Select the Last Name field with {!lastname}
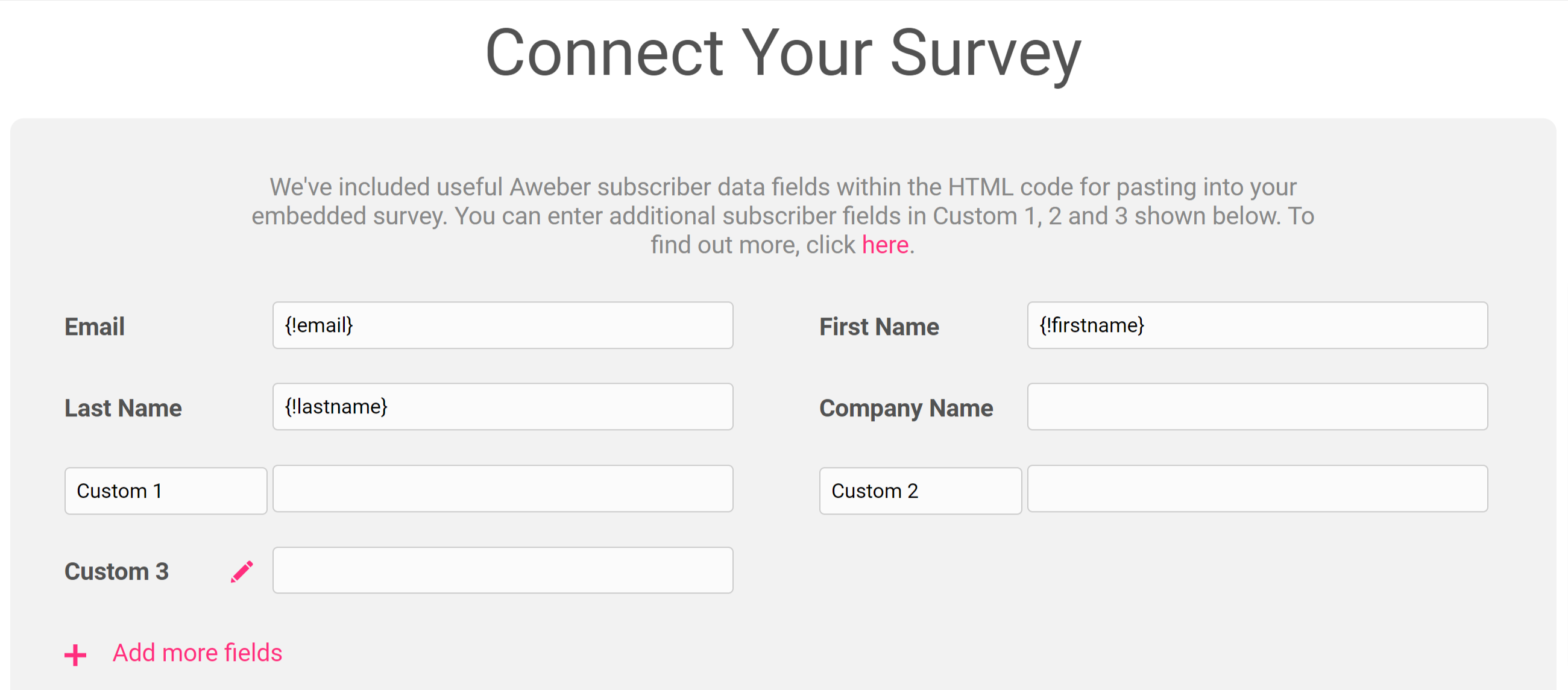 point(503,406)
